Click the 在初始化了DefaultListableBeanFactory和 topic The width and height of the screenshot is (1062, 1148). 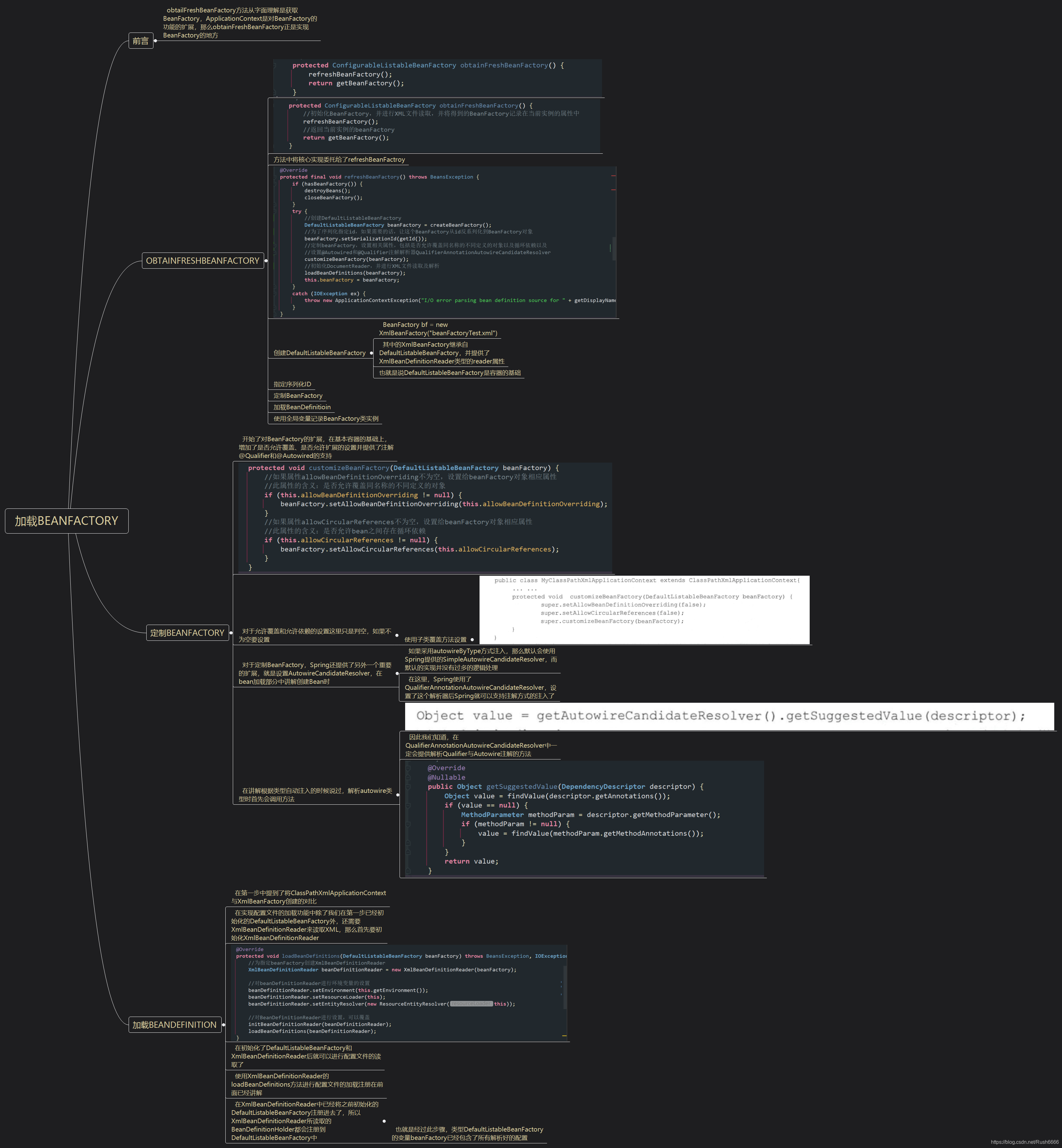[306, 1056]
